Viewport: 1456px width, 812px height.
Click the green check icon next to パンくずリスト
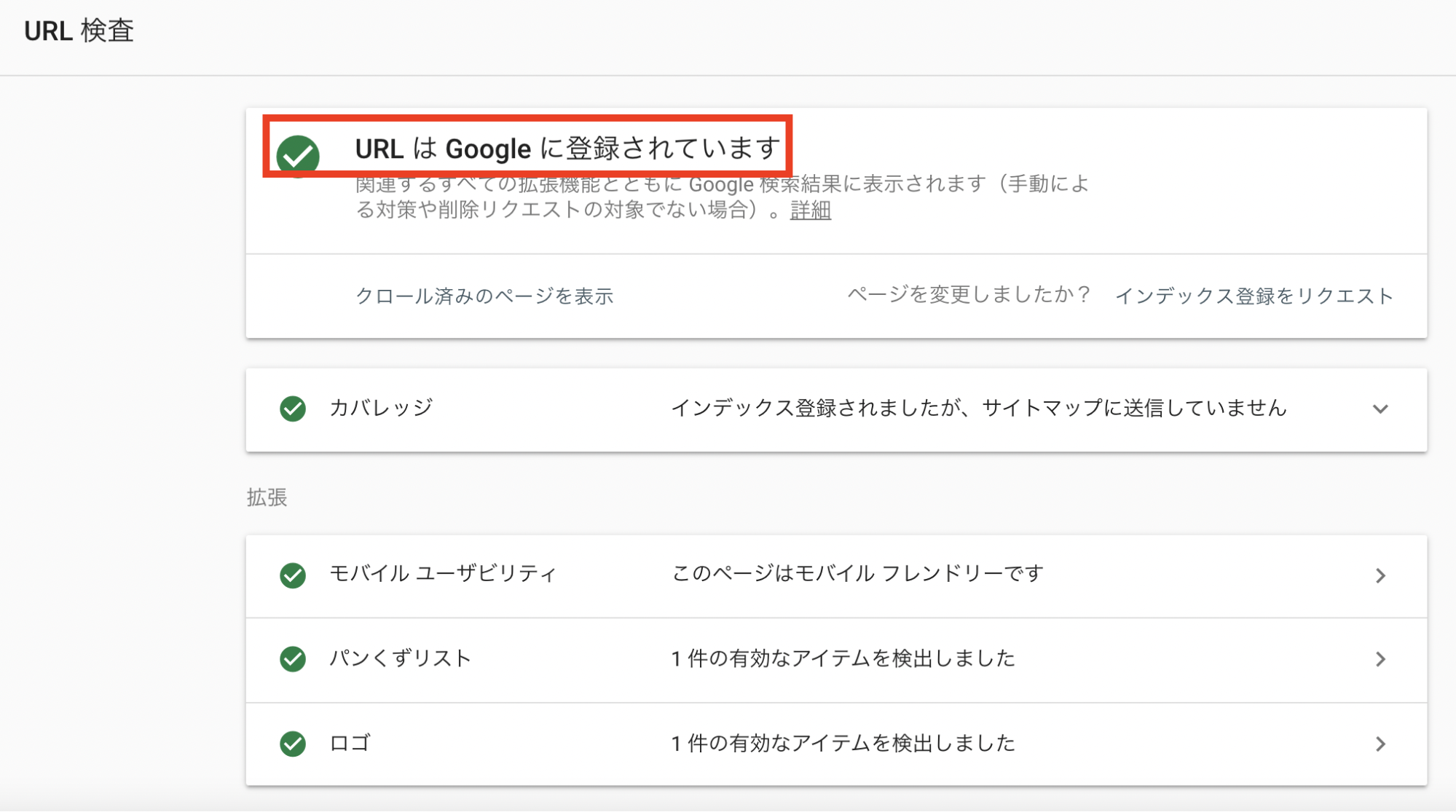coord(293,659)
